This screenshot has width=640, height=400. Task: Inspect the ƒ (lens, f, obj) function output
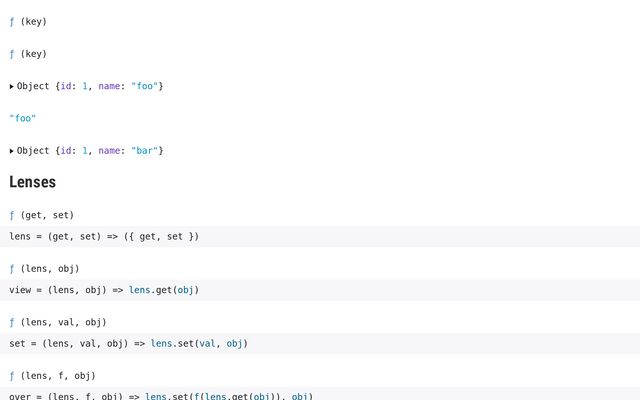click(52, 376)
